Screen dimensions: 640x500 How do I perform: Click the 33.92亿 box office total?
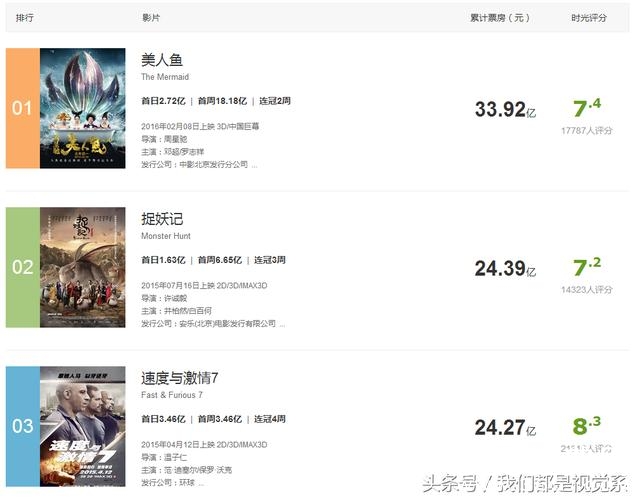505,109
